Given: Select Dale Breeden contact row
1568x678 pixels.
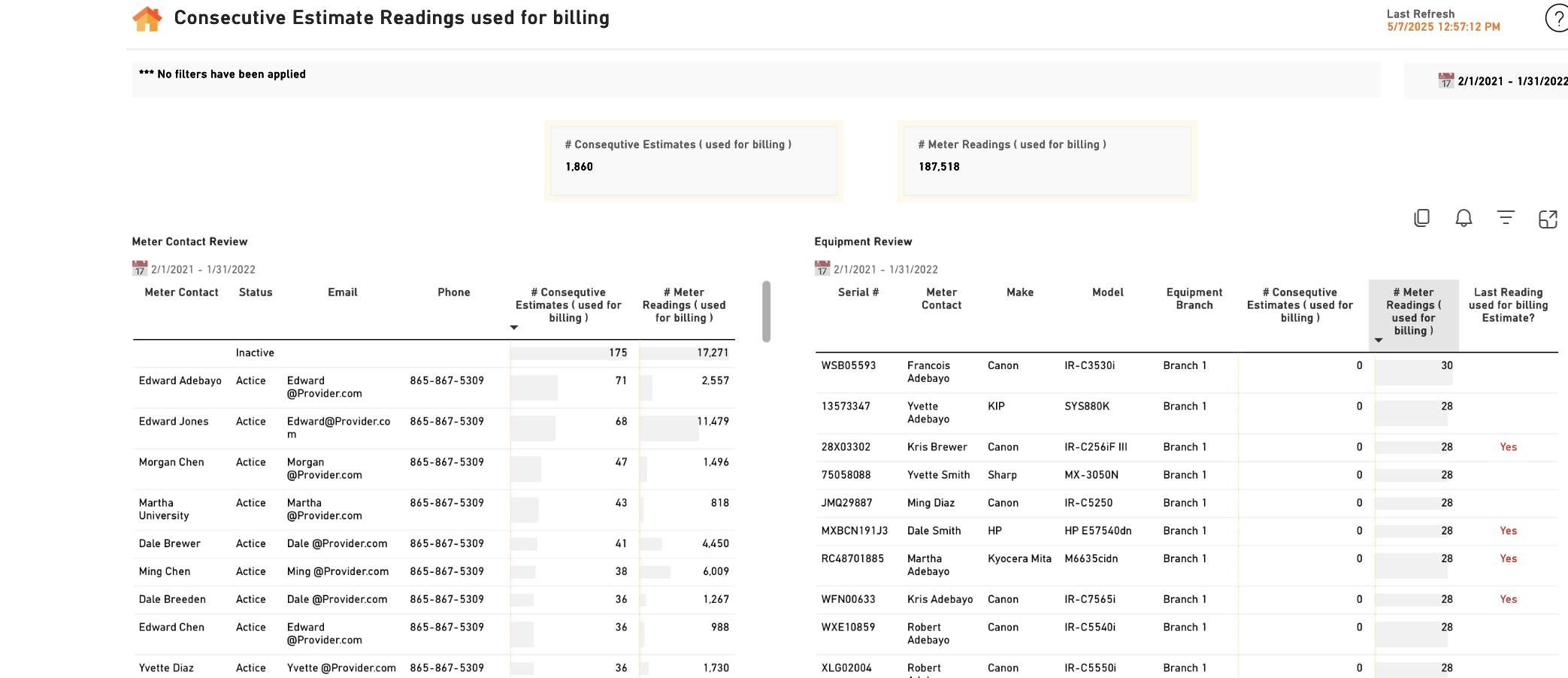Looking at the screenshot, I should [434, 599].
